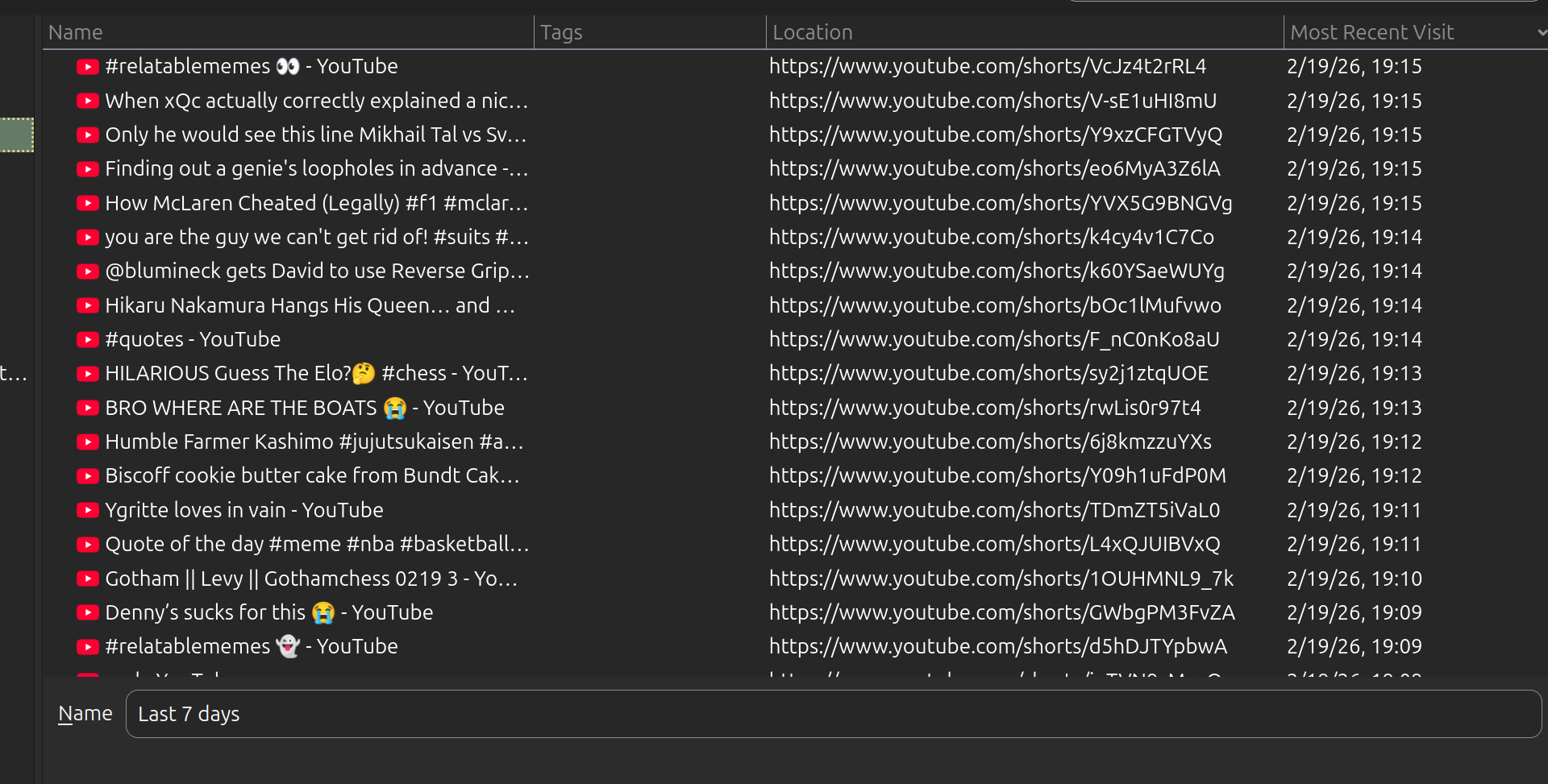Select YouTube icon beside '#quotes - YouTube'

(x=88, y=339)
